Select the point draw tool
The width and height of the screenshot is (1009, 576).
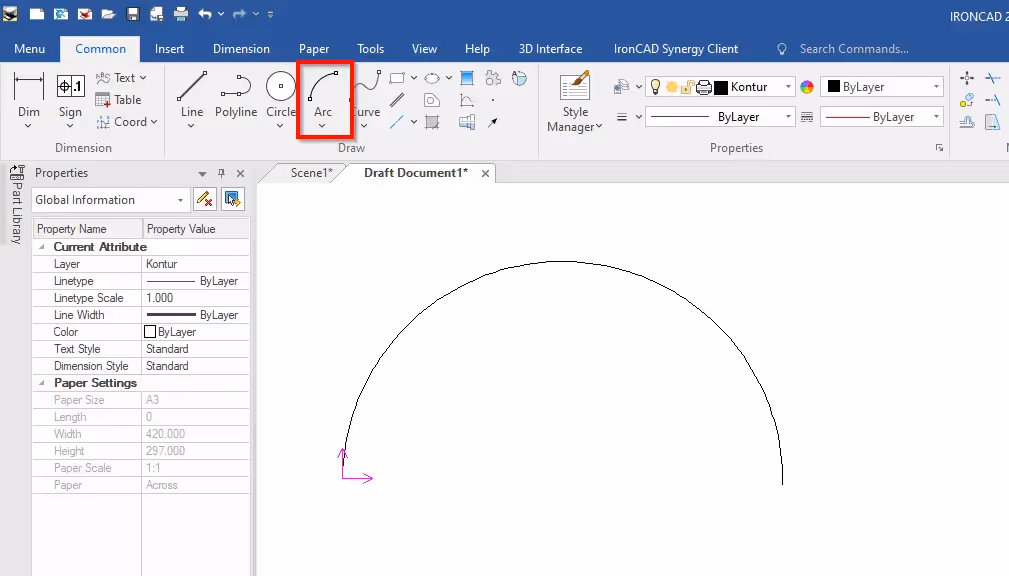pyautogui.click(x=493, y=100)
